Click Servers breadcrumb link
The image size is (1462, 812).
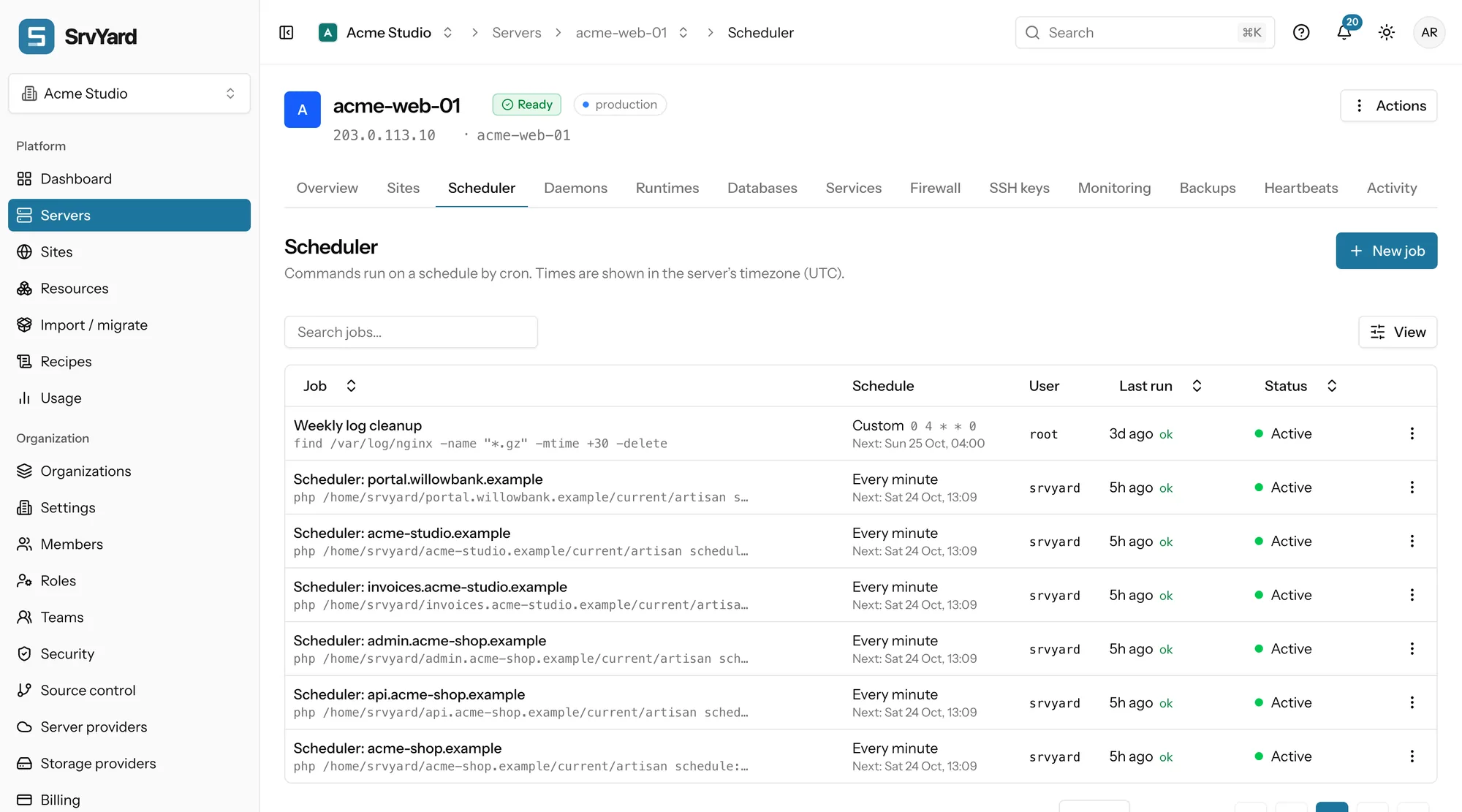(x=517, y=33)
